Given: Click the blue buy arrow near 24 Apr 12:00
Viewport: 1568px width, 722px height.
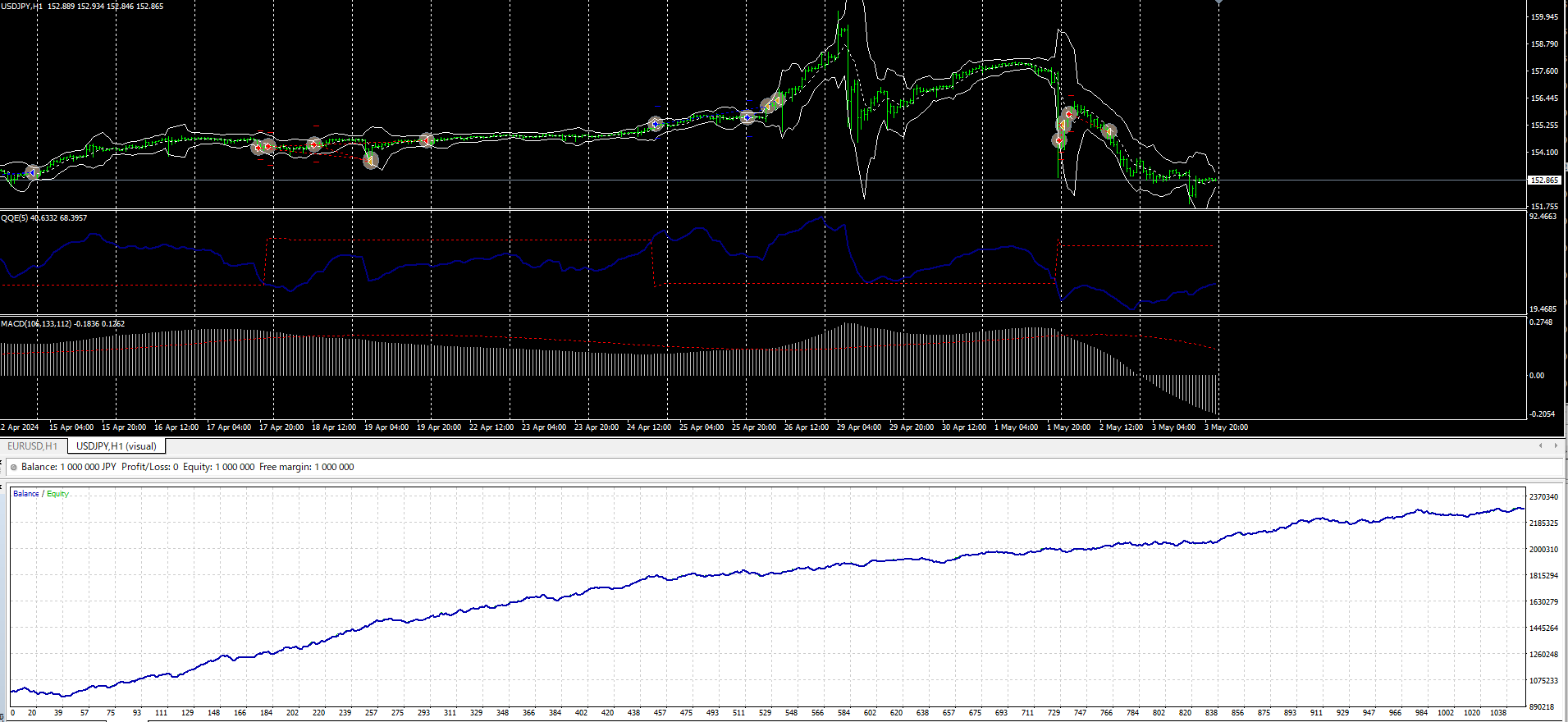Looking at the screenshot, I should (x=655, y=124).
